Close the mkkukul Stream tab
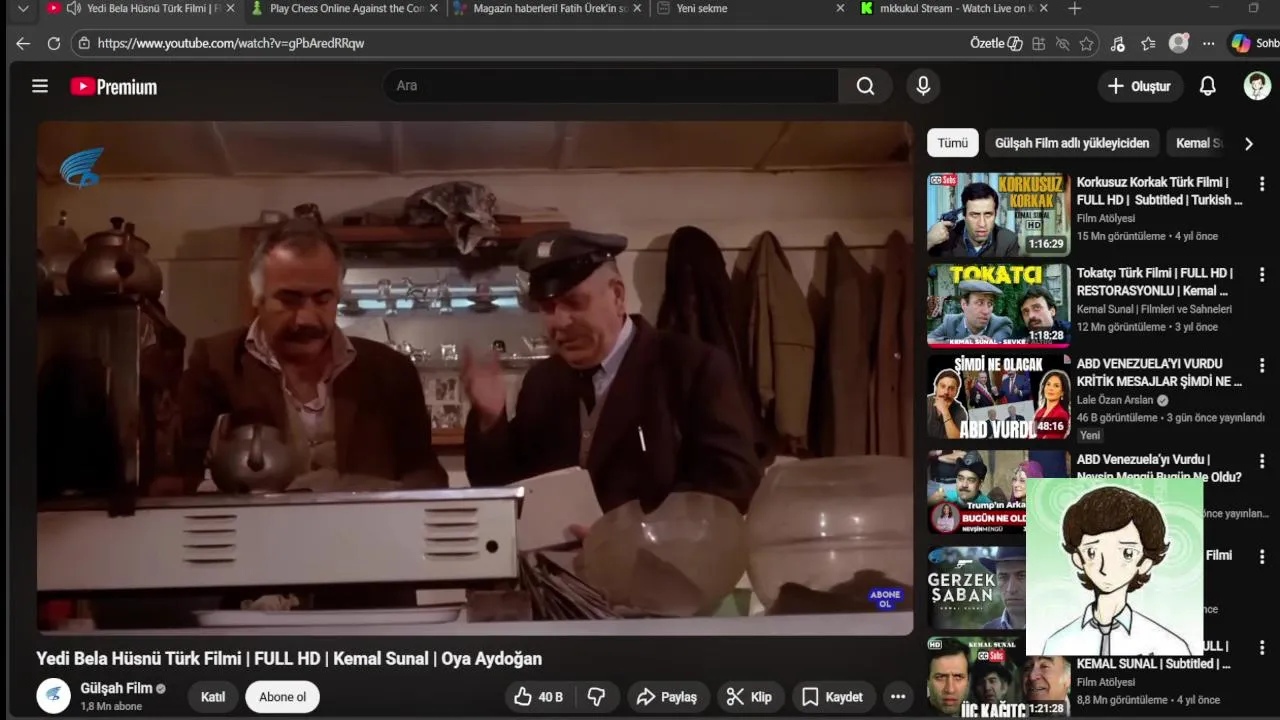 pyautogui.click(x=1044, y=8)
